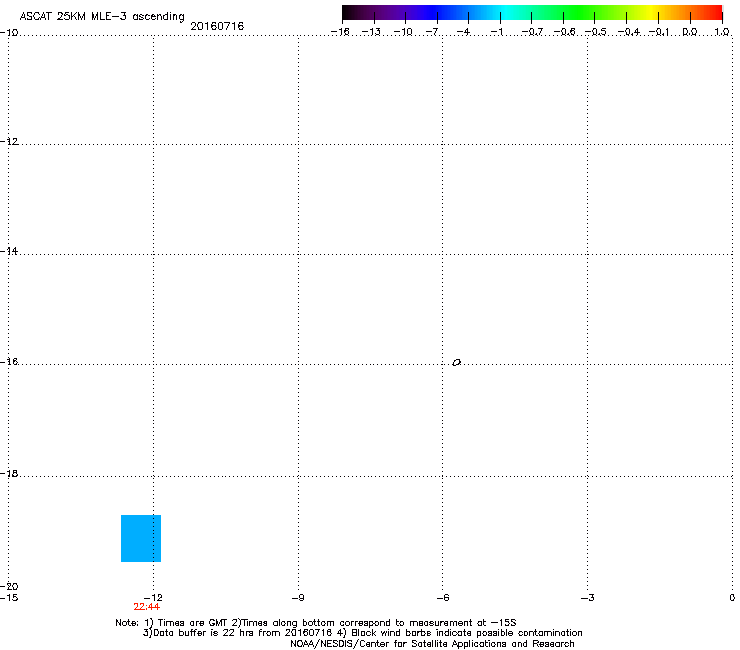Click the -15 longitude axis label
The image size is (740, 650).
9,598
